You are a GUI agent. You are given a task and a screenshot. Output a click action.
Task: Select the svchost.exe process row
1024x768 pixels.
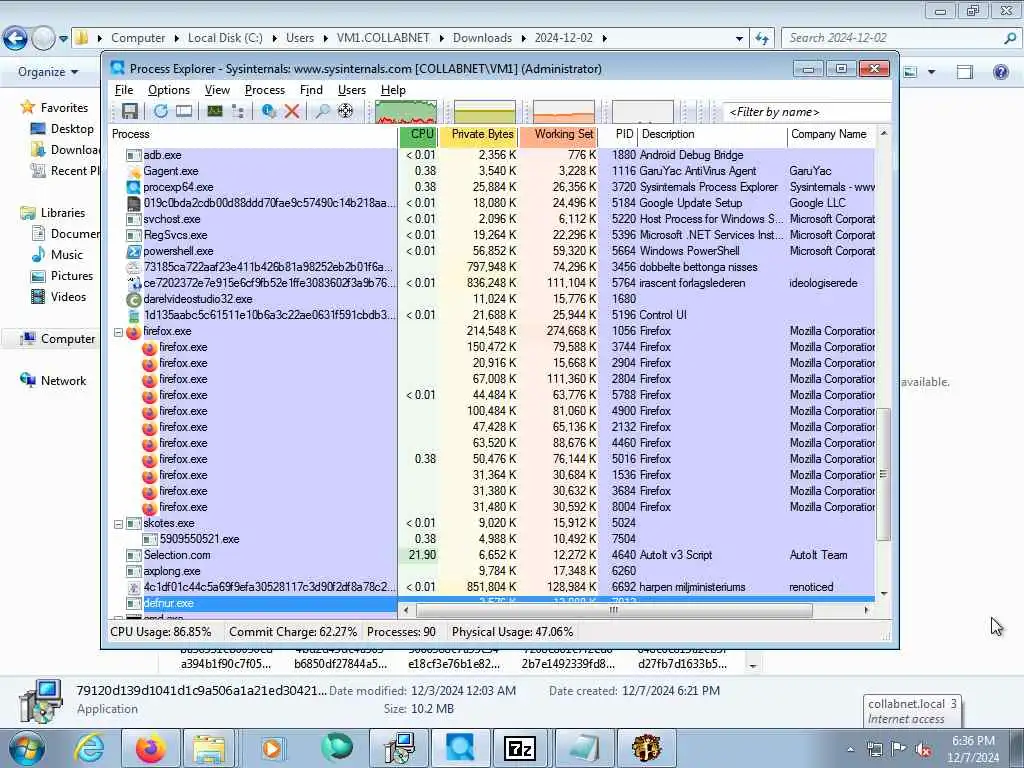492,219
